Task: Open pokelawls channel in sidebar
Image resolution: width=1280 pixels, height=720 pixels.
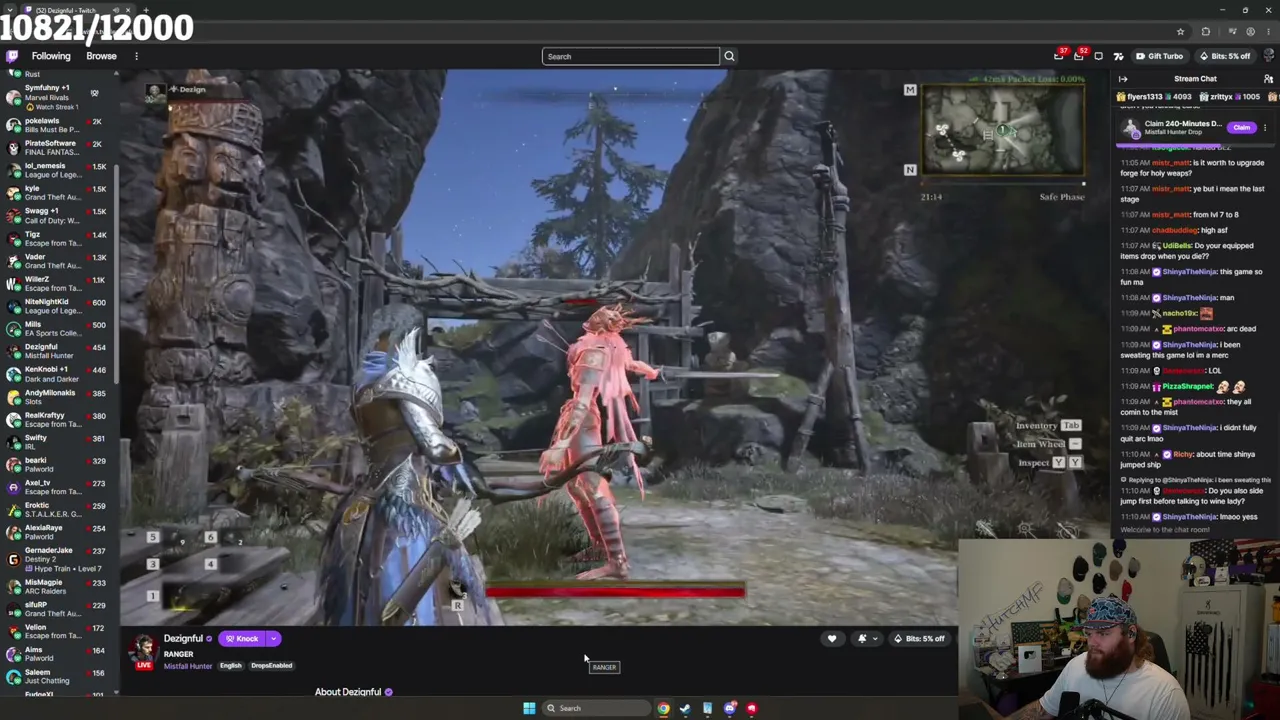Action: click(58, 125)
